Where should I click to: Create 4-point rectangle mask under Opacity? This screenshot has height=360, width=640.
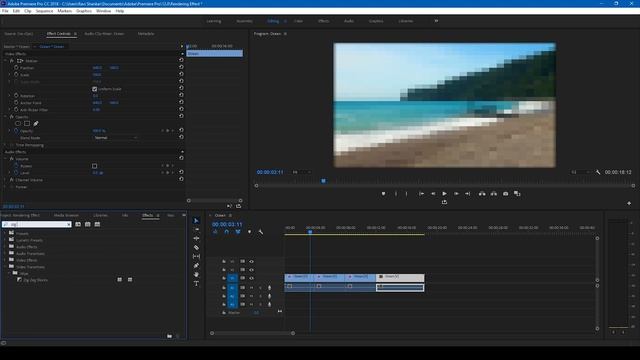(x=27, y=123)
